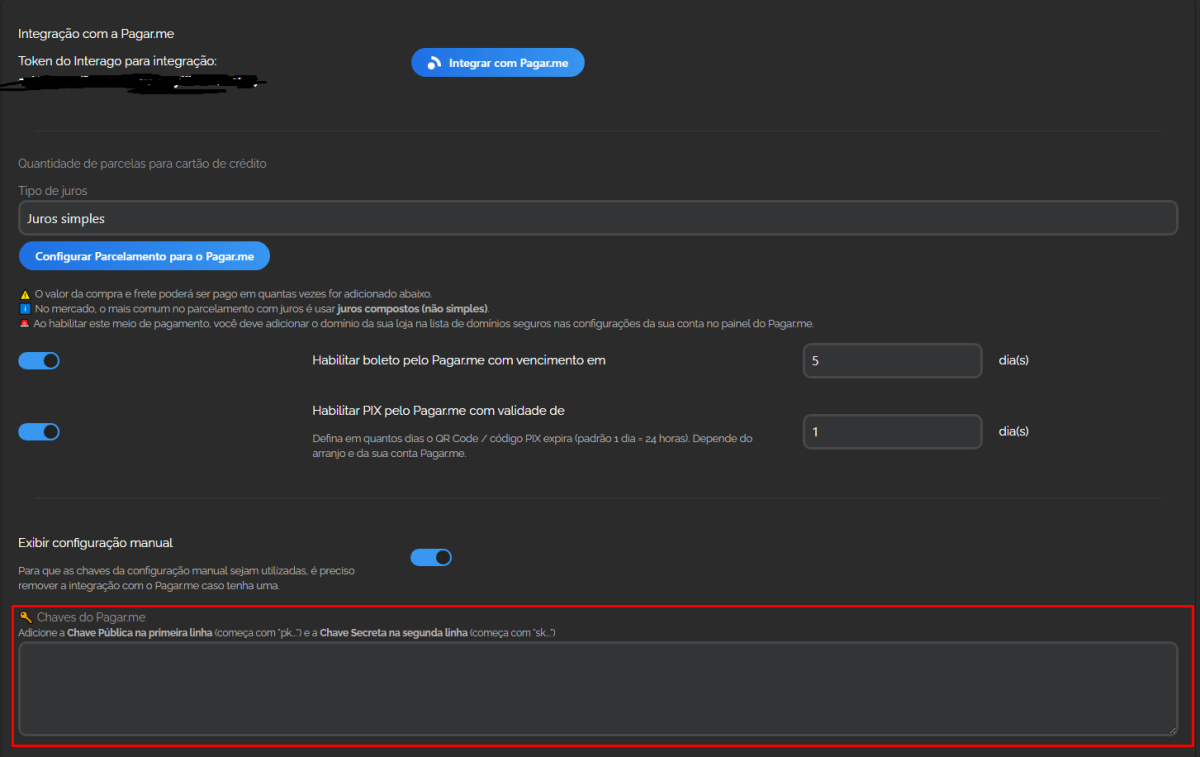The height and width of the screenshot is (757, 1200).
Task: Click the Exibir configuração manual label
Action: tap(96, 542)
